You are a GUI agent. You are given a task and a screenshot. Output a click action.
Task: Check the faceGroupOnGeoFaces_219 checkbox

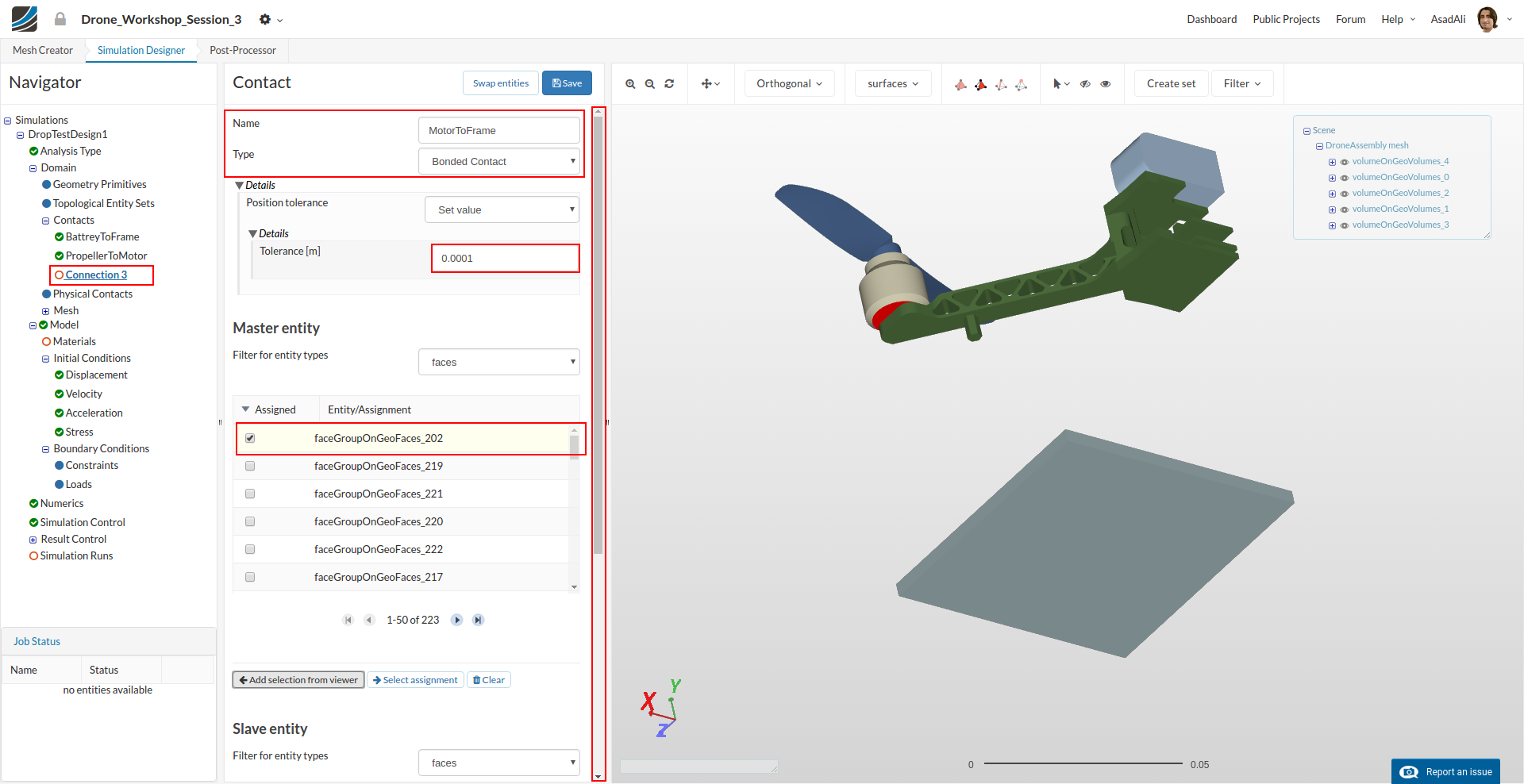coord(250,466)
